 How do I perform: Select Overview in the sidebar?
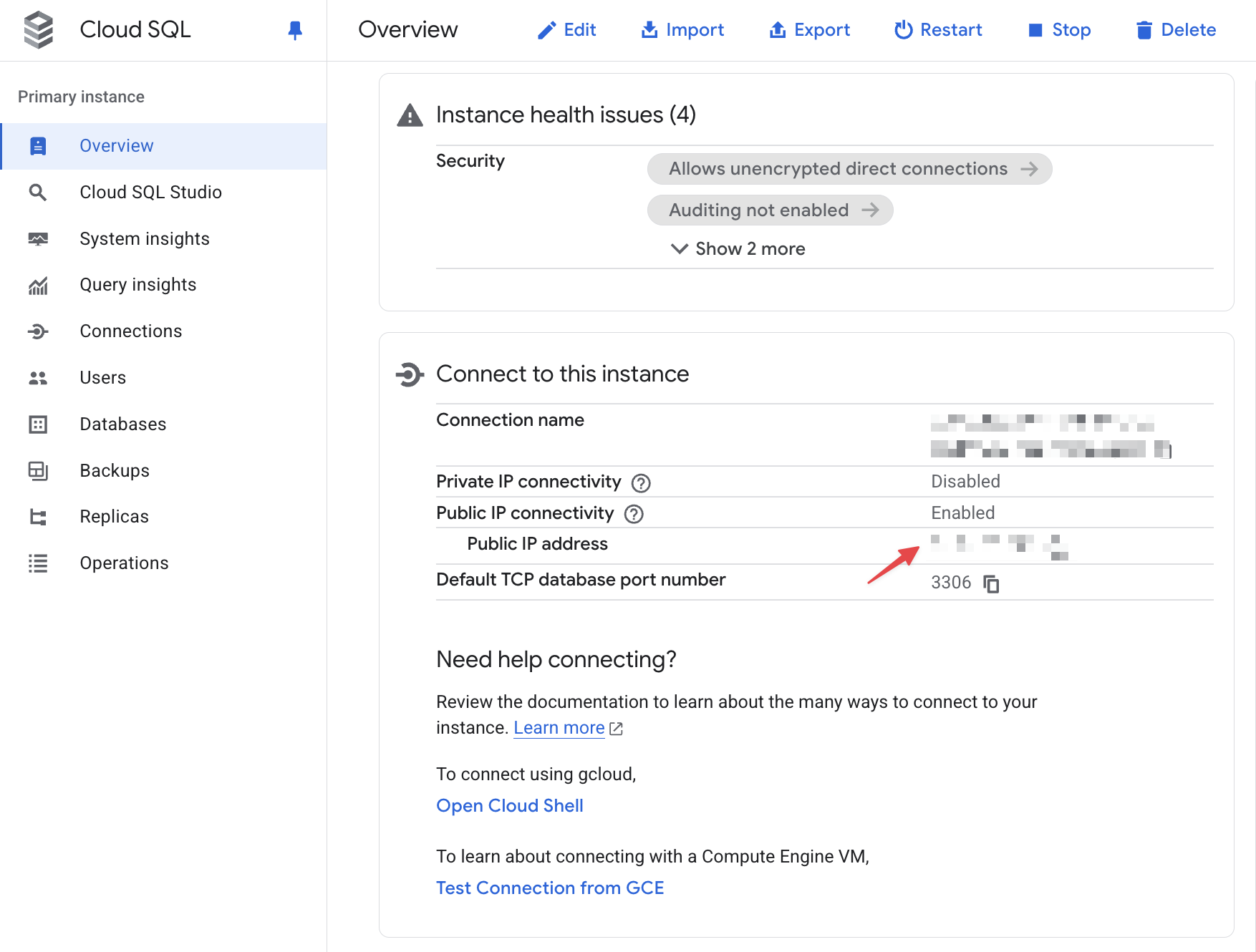pos(117,145)
